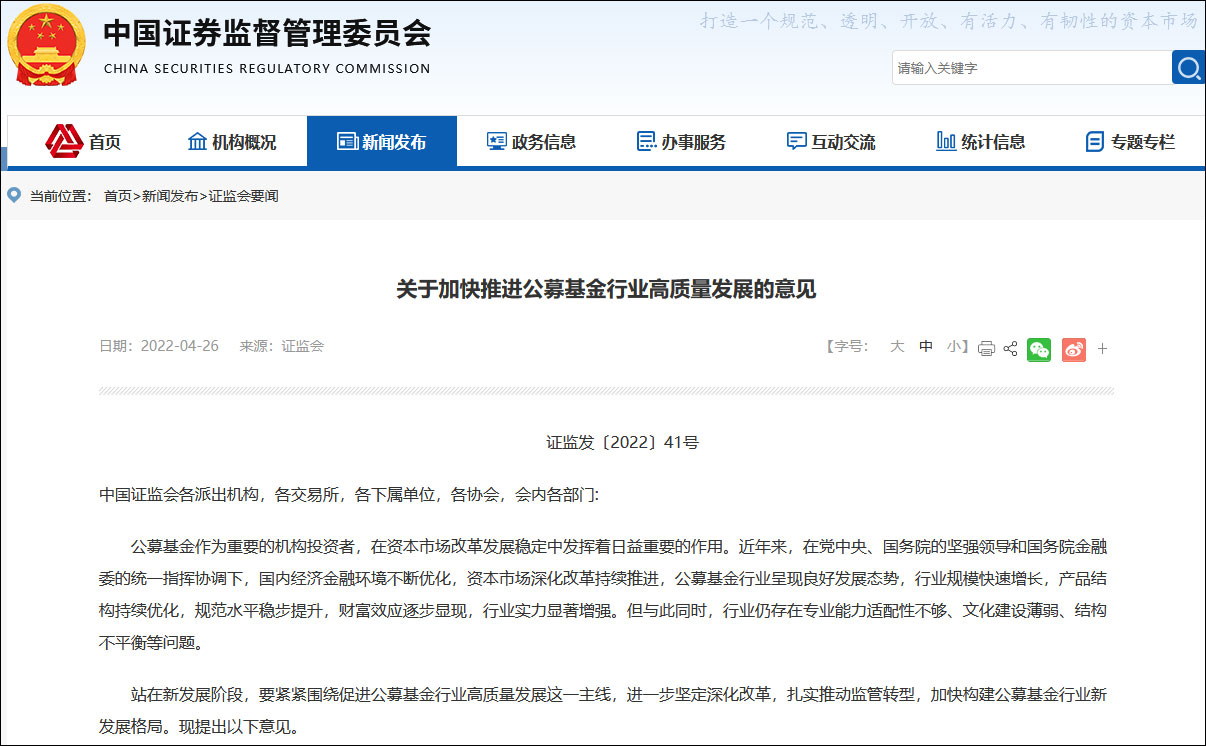This screenshot has height=746, width=1206.
Task: Click the document icon beside 专题专栏
Action: [x=1095, y=142]
